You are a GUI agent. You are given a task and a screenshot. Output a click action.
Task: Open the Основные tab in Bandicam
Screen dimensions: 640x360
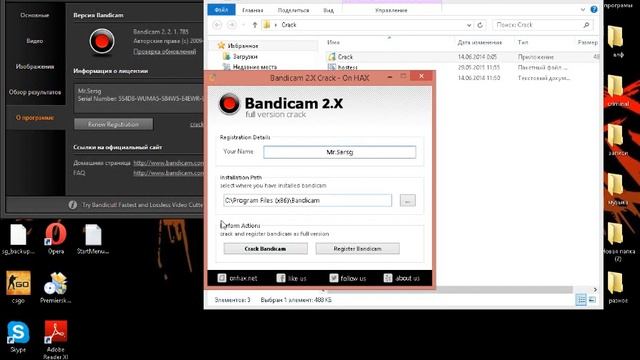click(35, 15)
